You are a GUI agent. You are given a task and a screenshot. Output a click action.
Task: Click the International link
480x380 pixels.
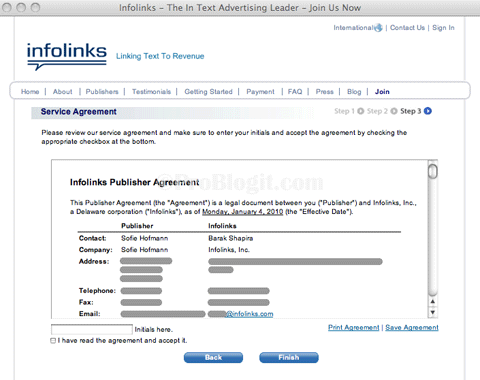tap(353, 28)
